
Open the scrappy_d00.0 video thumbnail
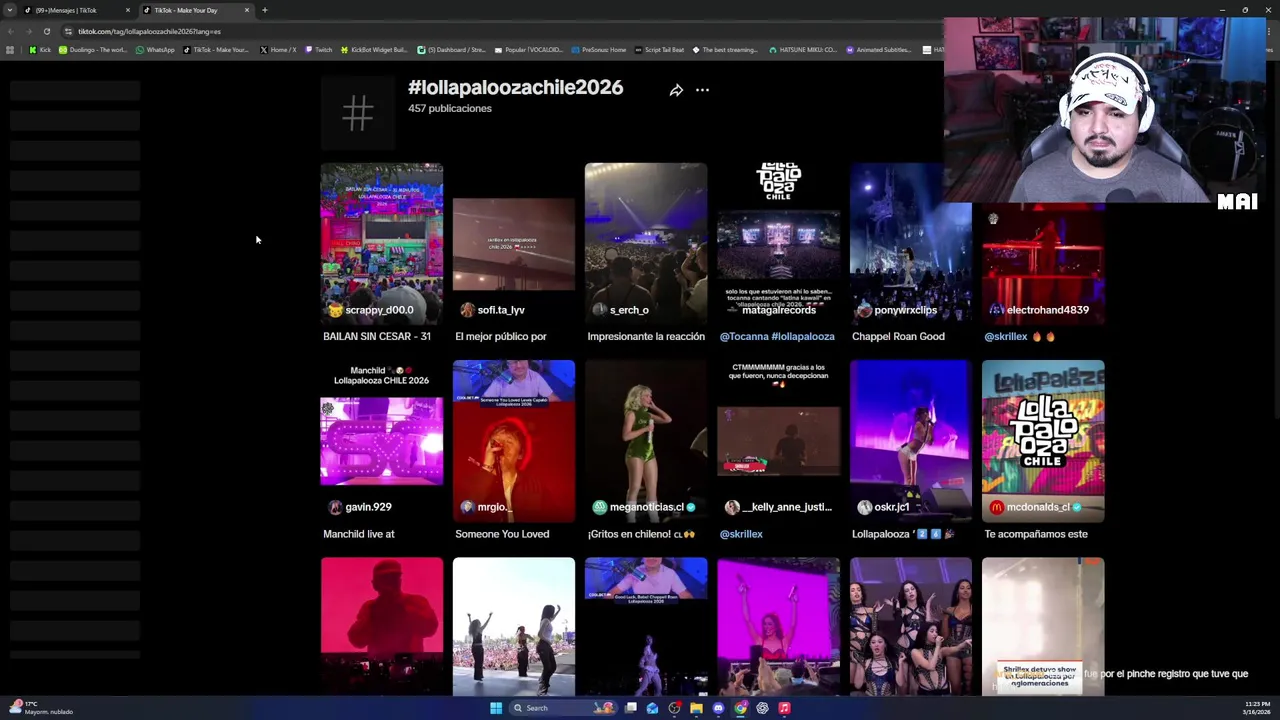coord(381,244)
